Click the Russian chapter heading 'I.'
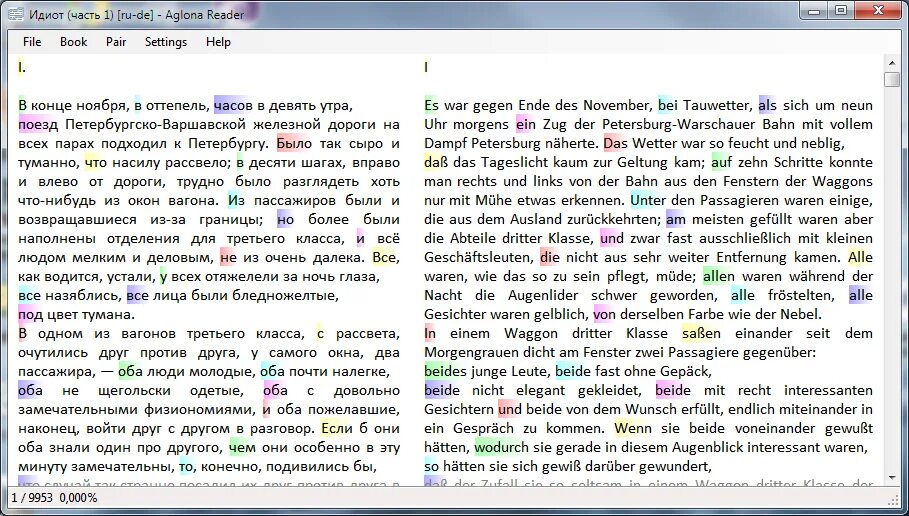The height and width of the screenshot is (516, 909). 22,67
